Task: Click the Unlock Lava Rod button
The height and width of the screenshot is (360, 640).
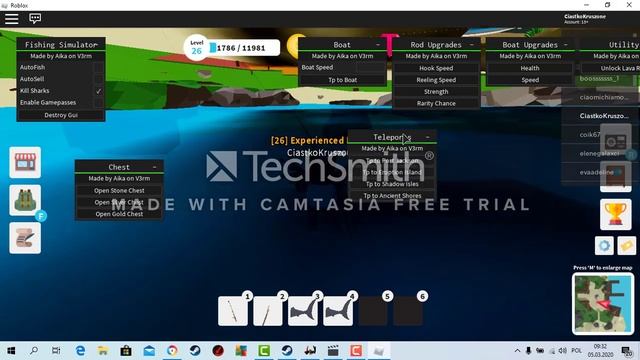Action: [x=611, y=68]
